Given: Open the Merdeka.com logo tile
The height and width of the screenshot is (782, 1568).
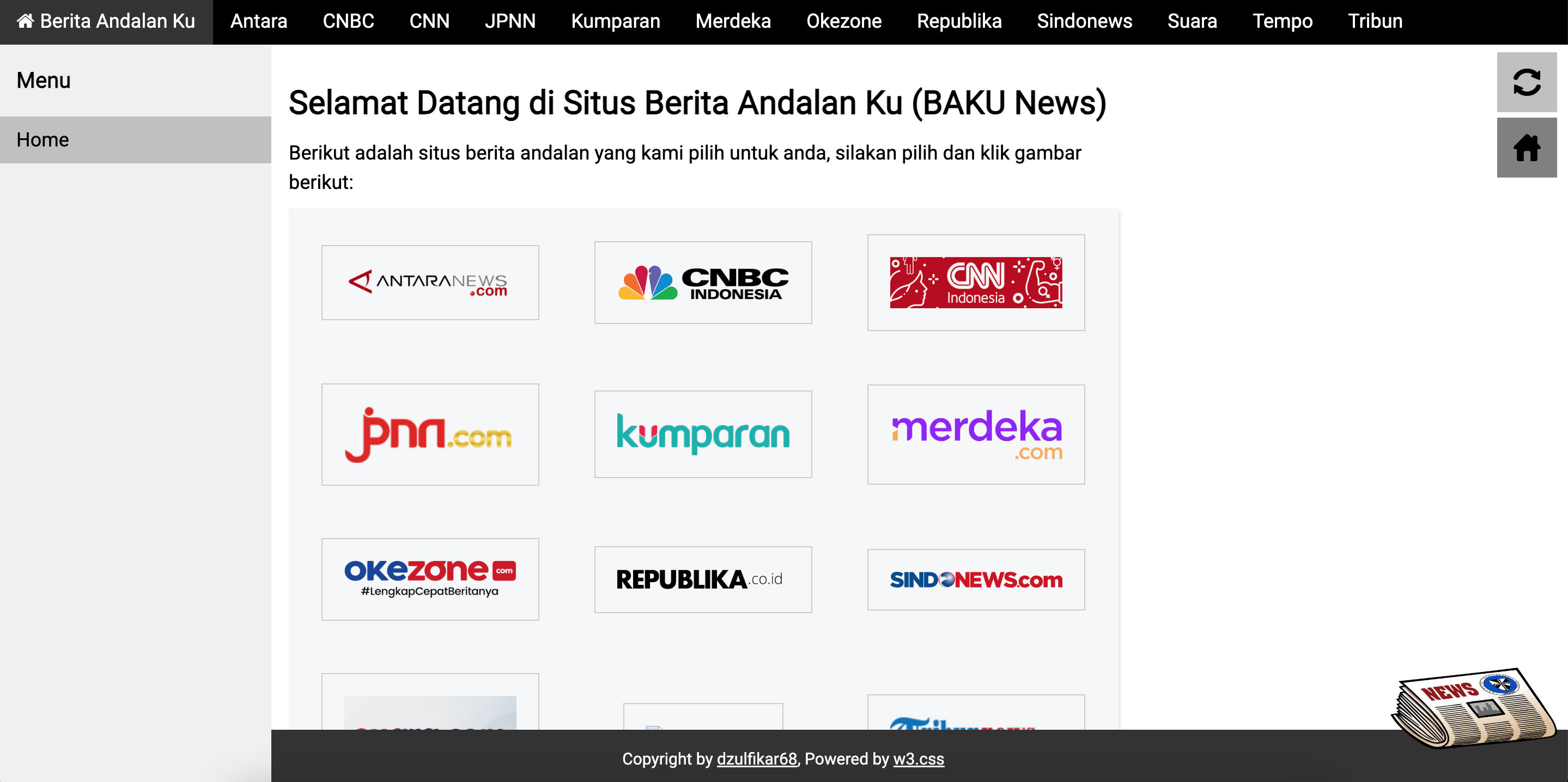Looking at the screenshot, I should pos(975,434).
